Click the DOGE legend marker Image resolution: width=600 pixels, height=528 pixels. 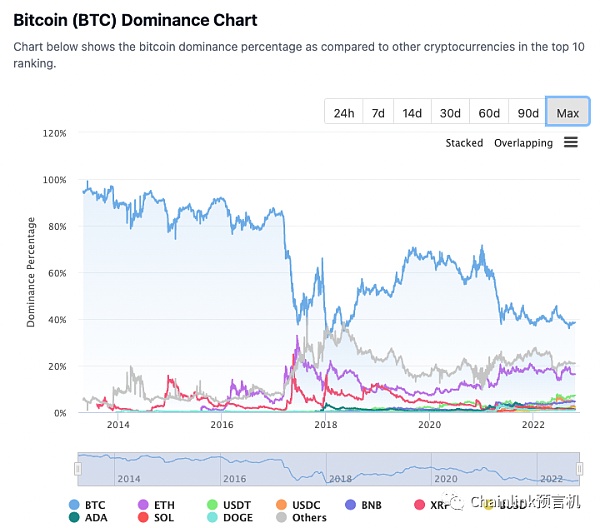(x=212, y=517)
